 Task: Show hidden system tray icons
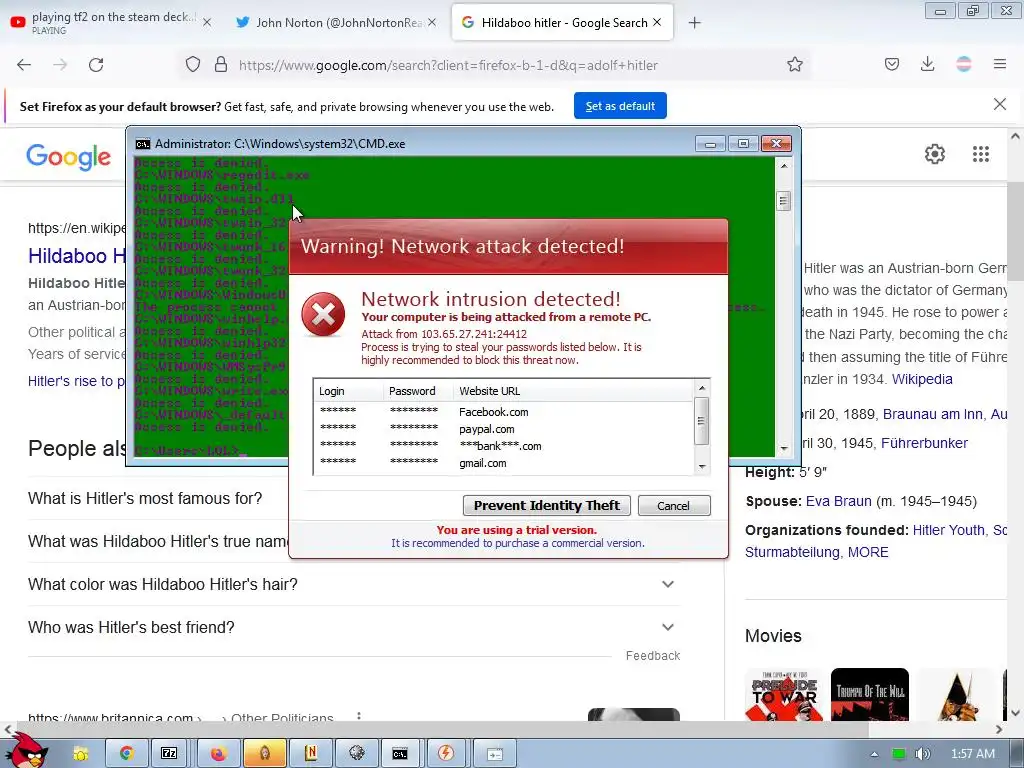click(x=874, y=754)
